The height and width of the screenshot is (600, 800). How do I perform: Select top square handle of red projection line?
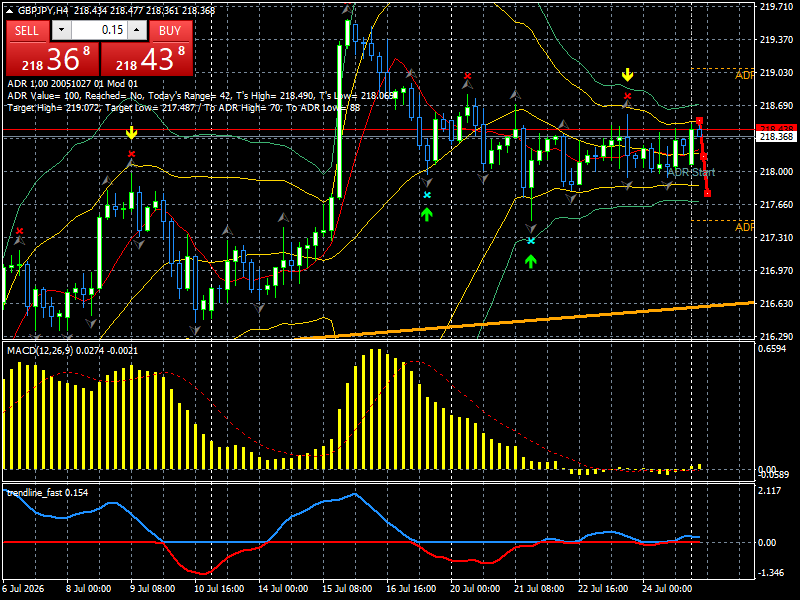(699, 121)
